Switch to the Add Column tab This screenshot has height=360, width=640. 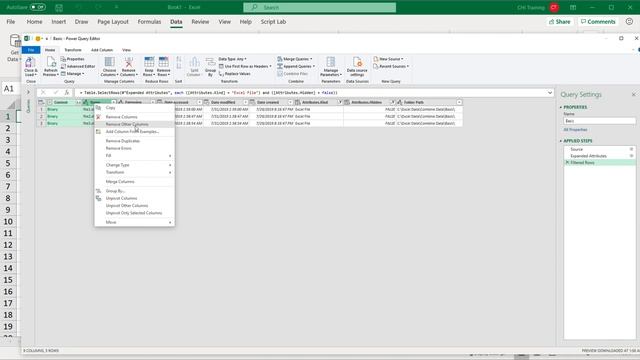[x=102, y=50]
